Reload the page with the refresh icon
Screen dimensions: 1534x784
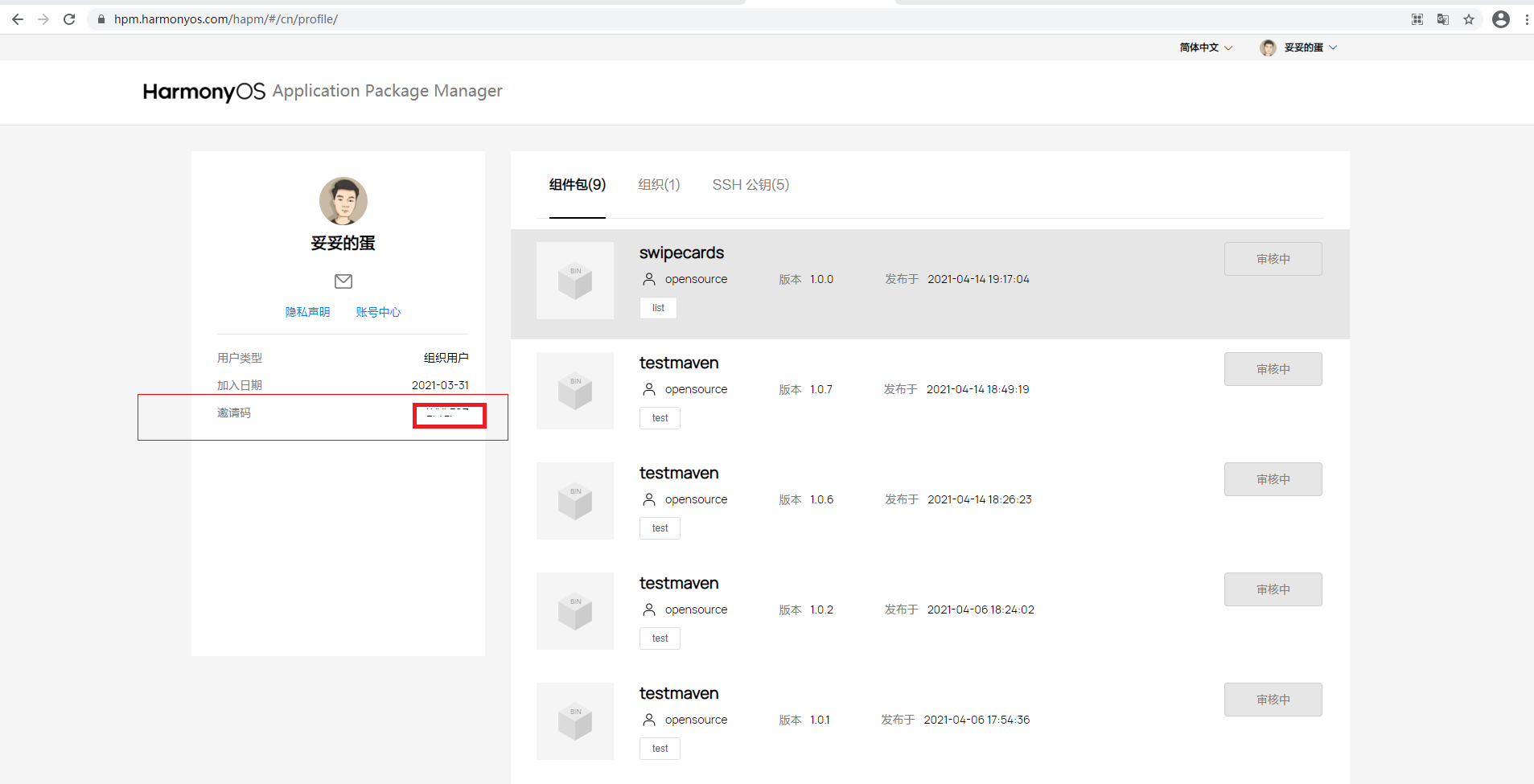coord(69,19)
